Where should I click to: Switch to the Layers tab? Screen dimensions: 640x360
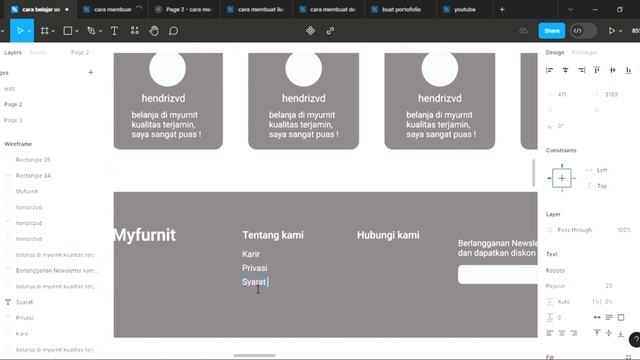coord(13,53)
